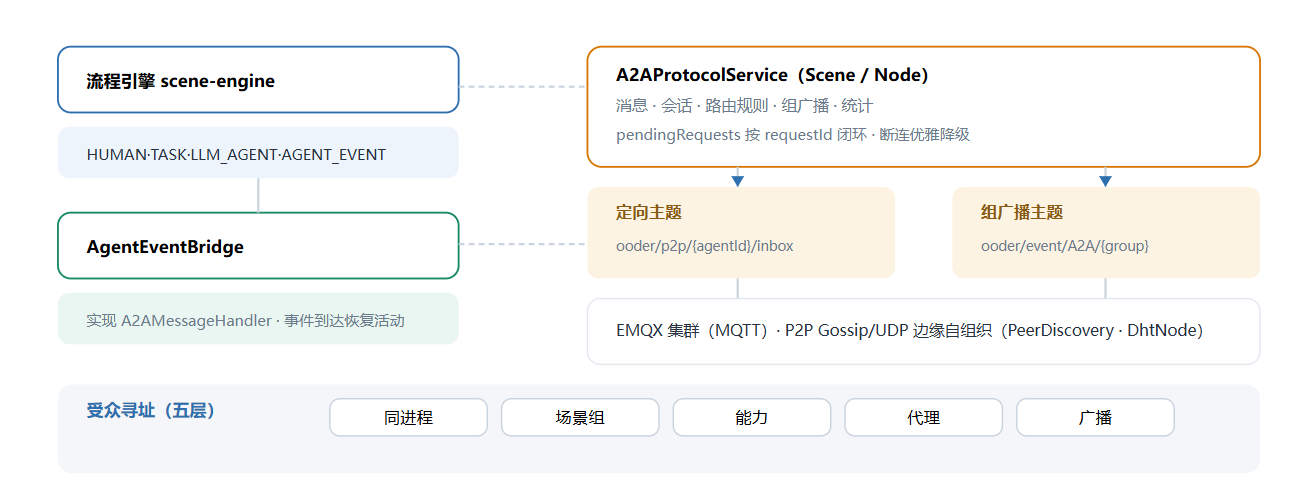Click the 流程引擎 scene-engine box
This screenshot has height=484, width=1290.
coord(258,80)
